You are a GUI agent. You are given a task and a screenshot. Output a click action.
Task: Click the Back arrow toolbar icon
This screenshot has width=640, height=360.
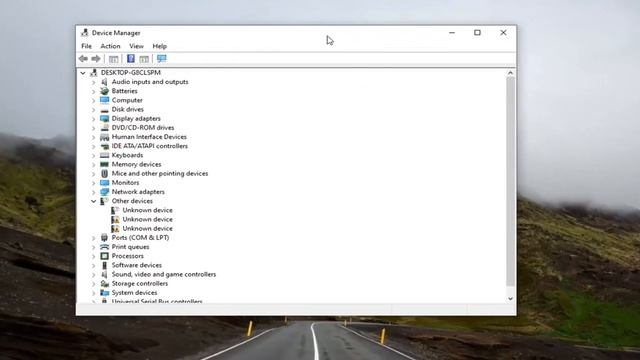(x=83, y=59)
